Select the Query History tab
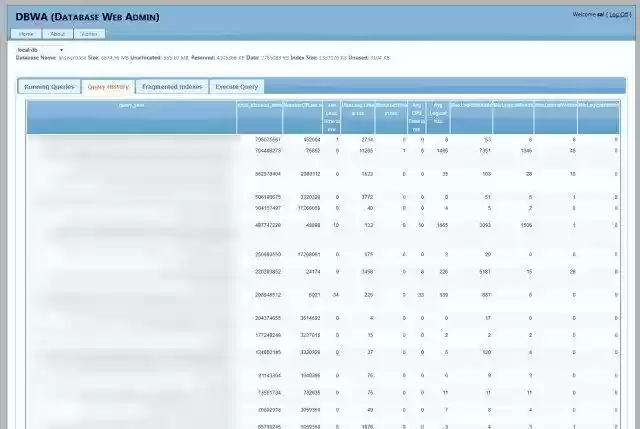 tap(108, 87)
